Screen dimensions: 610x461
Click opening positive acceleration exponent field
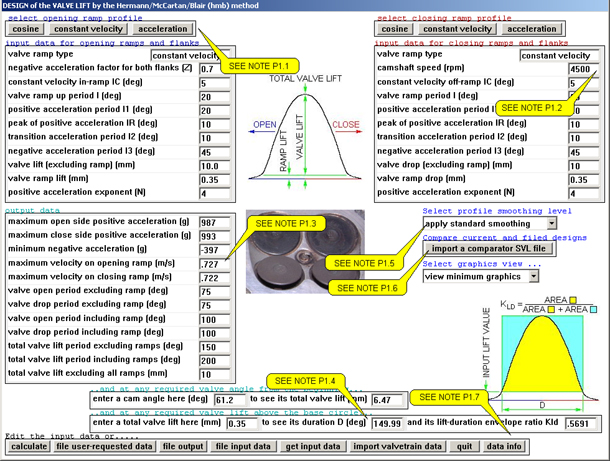214,193
